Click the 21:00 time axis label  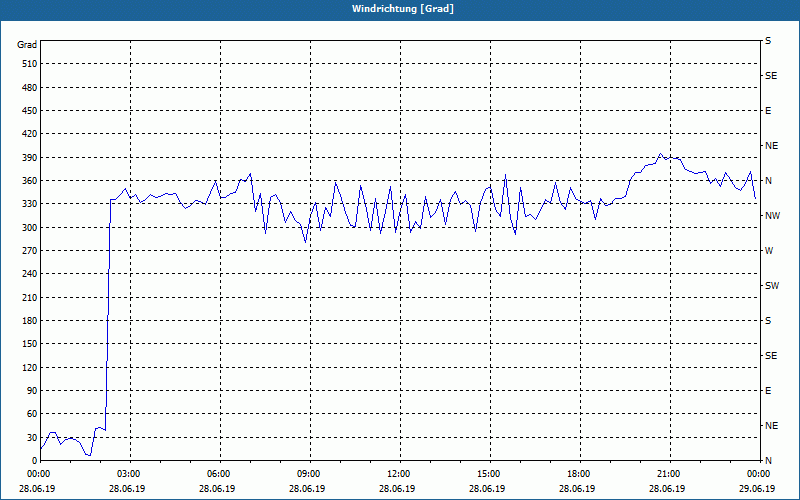point(668,473)
